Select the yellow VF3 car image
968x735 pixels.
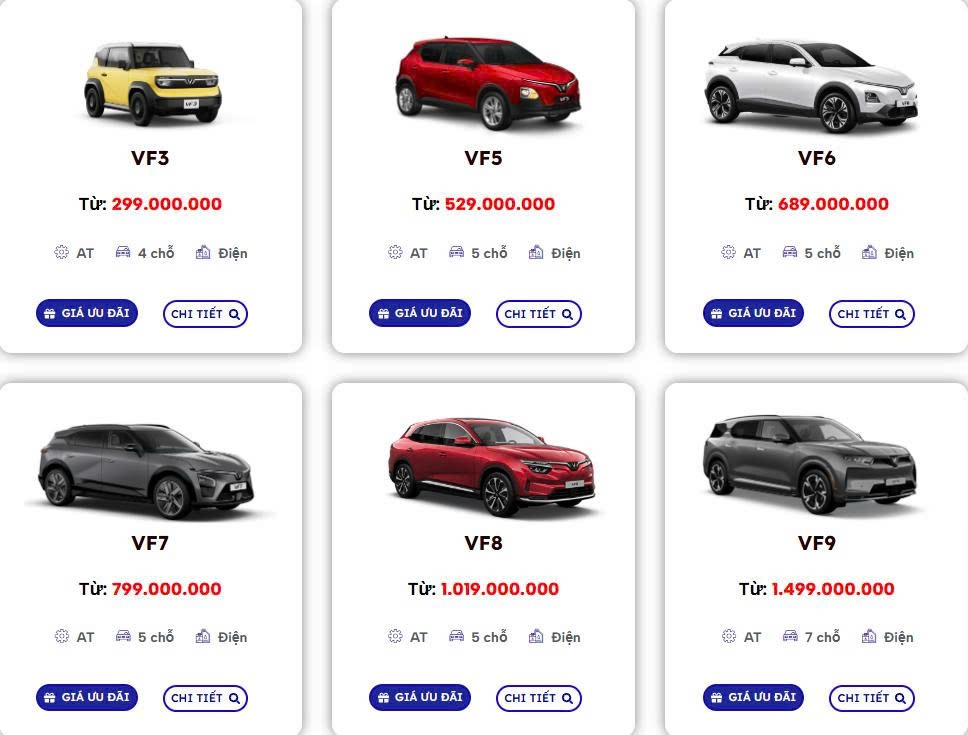click(x=151, y=83)
